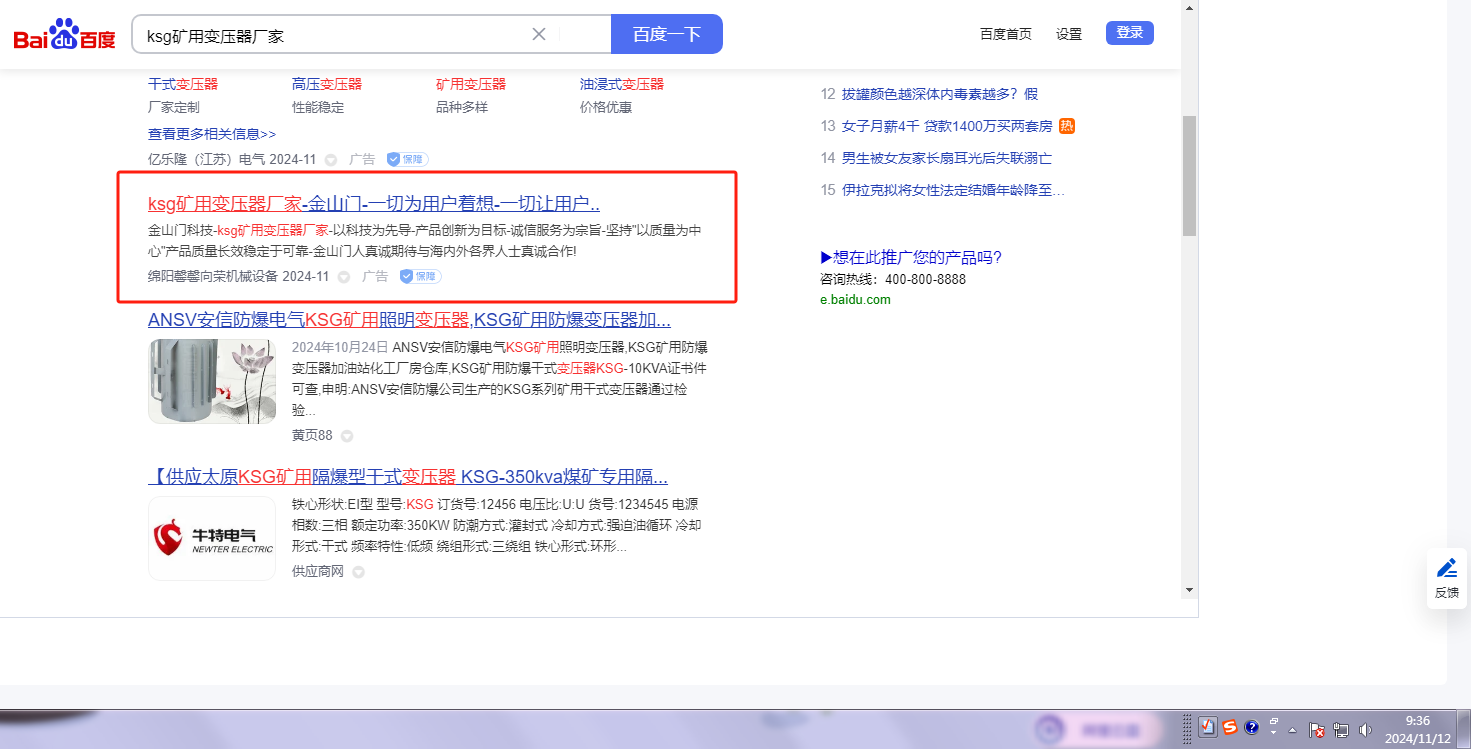Expand the dropdown arrow next to 黄页88
1471x749 pixels.
click(x=347, y=436)
